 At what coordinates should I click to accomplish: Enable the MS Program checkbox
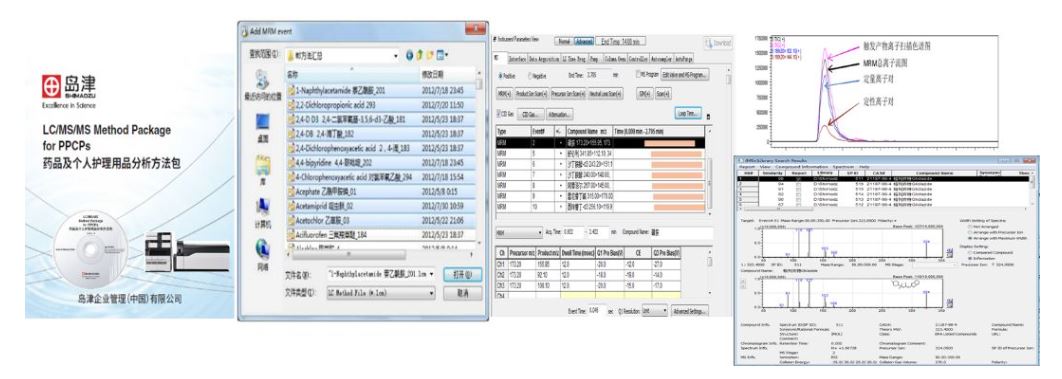(x=638, y=73)
